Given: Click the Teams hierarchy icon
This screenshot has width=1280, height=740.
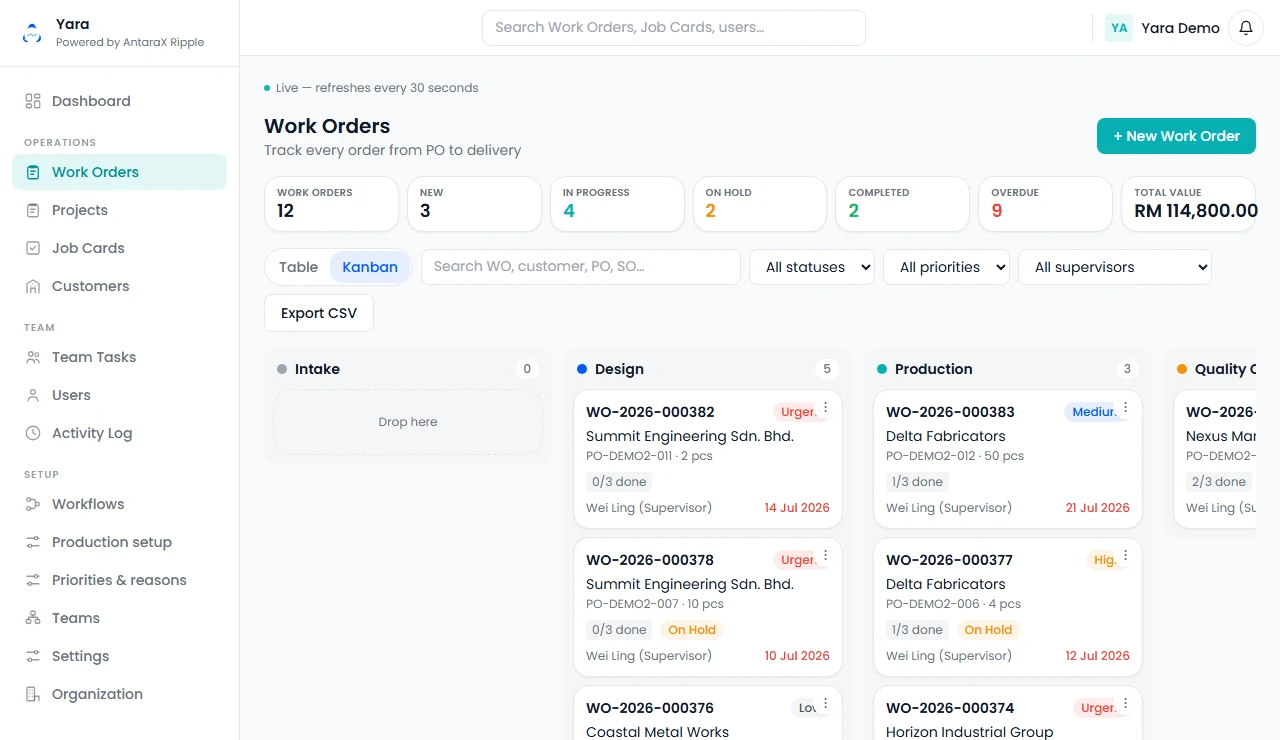Looking at the screenshot, I should click(33, 618).
